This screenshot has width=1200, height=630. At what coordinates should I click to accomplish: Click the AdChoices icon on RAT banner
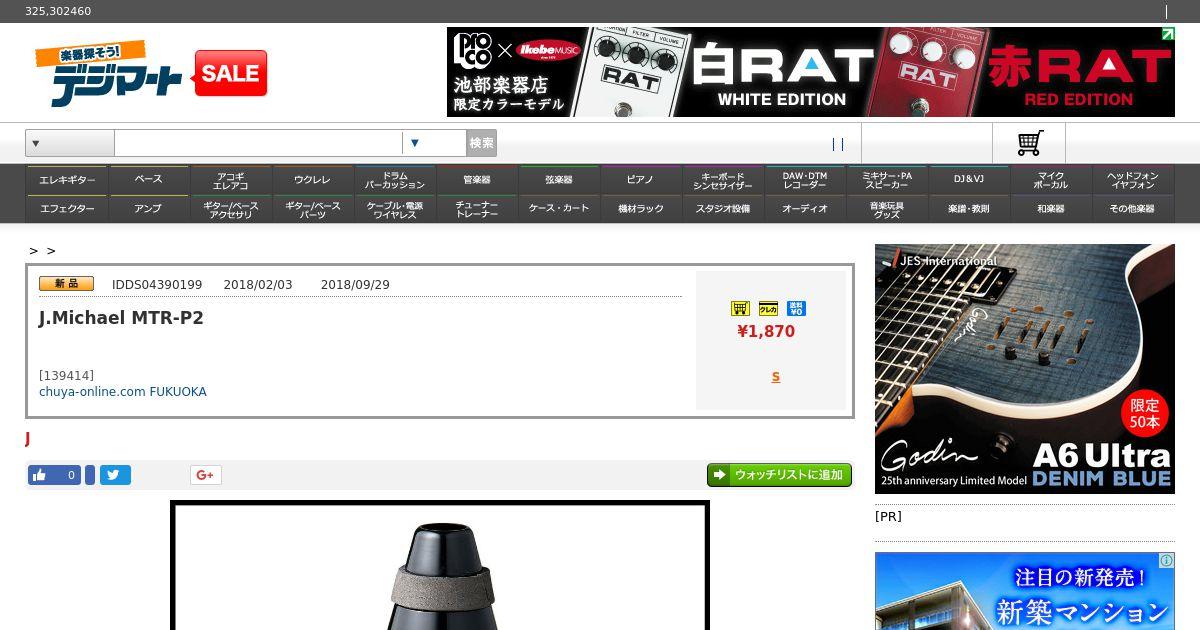[x=1167, y=34]
